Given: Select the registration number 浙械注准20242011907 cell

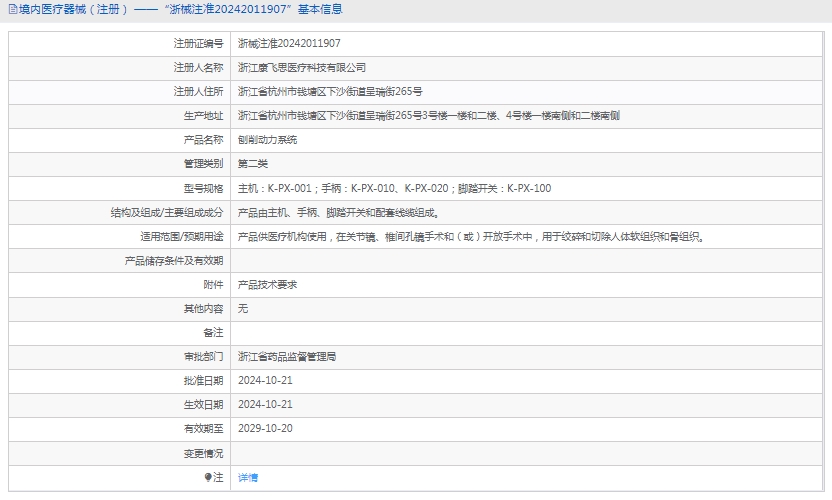Looking at the screenshot, I should coord(289,44).
